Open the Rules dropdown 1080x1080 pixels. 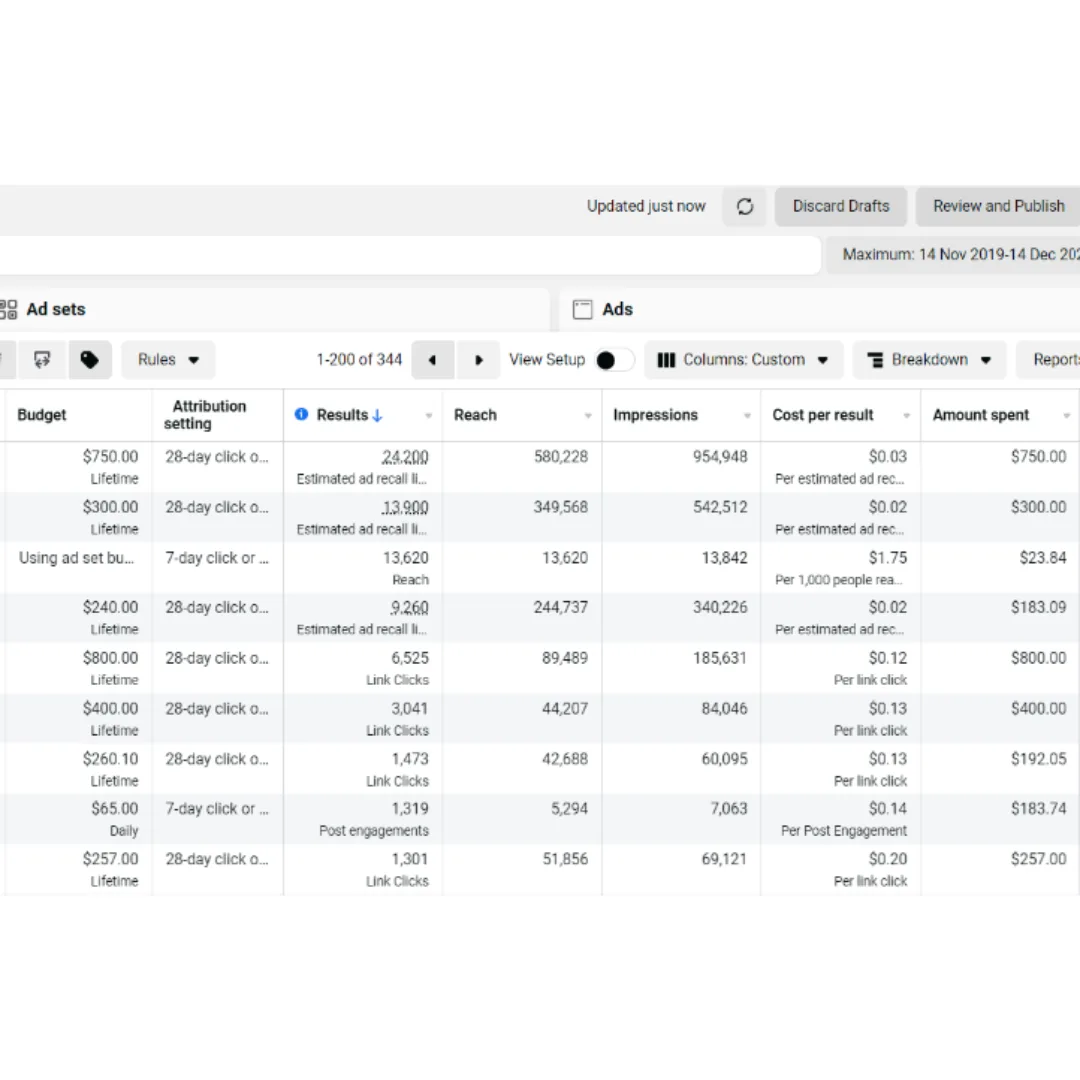click(x=167, y=359)
